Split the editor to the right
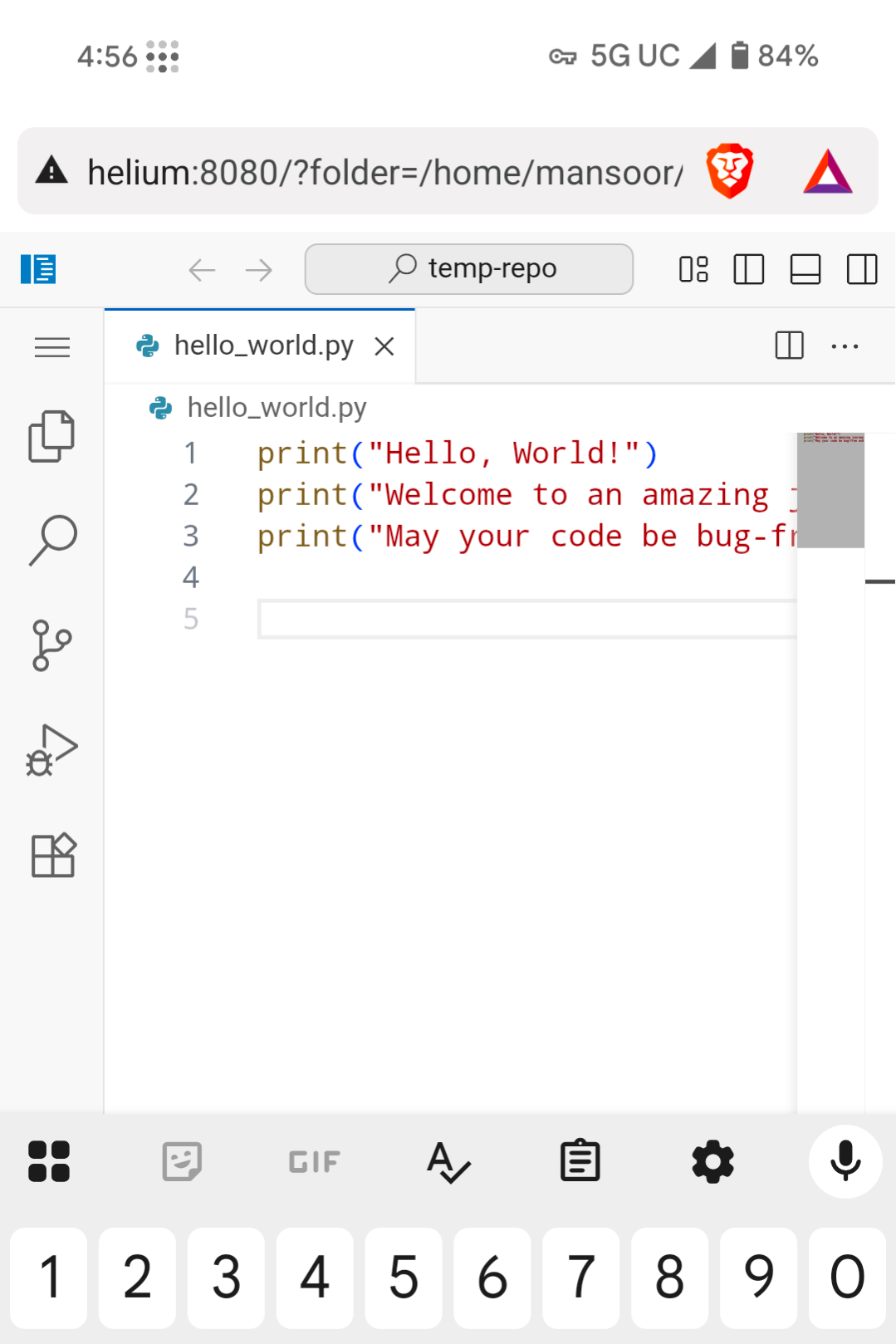 [789, 346]
